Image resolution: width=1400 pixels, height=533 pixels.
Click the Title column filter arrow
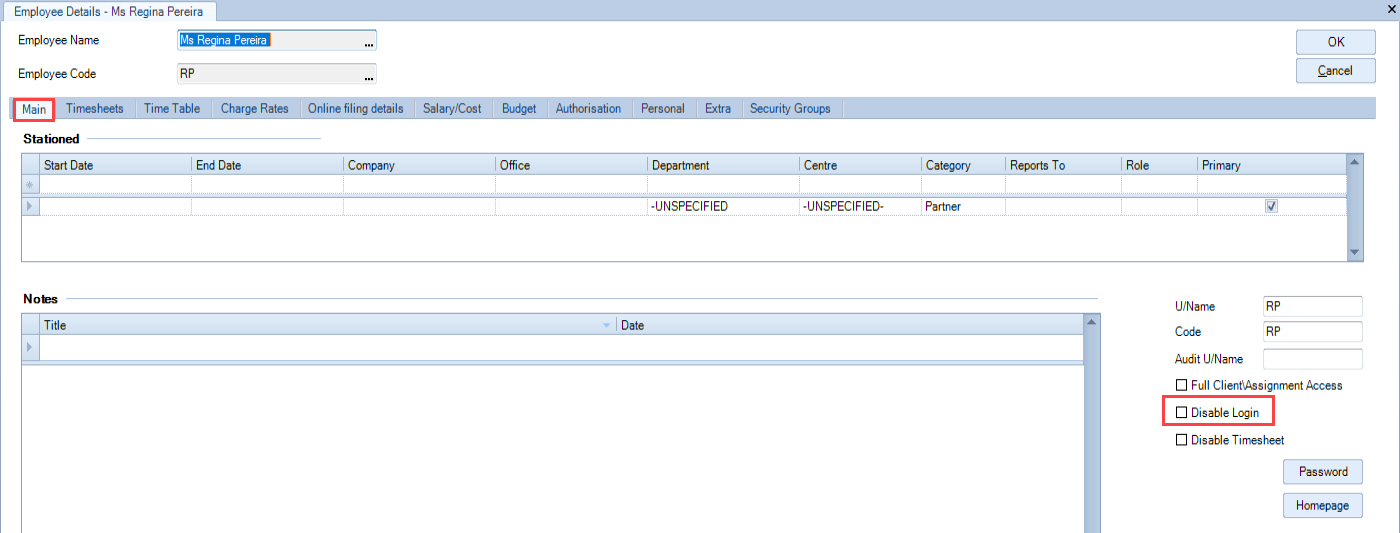pyautogui.click(x=606, y=326)
